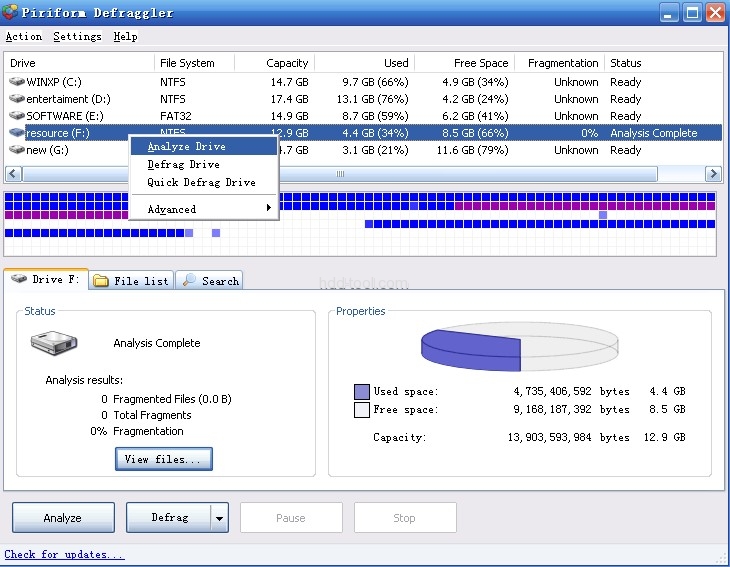The height and width of the screenshot is (567, 730).
Task: Click the View files... button
Action: [x=164, y=459]
